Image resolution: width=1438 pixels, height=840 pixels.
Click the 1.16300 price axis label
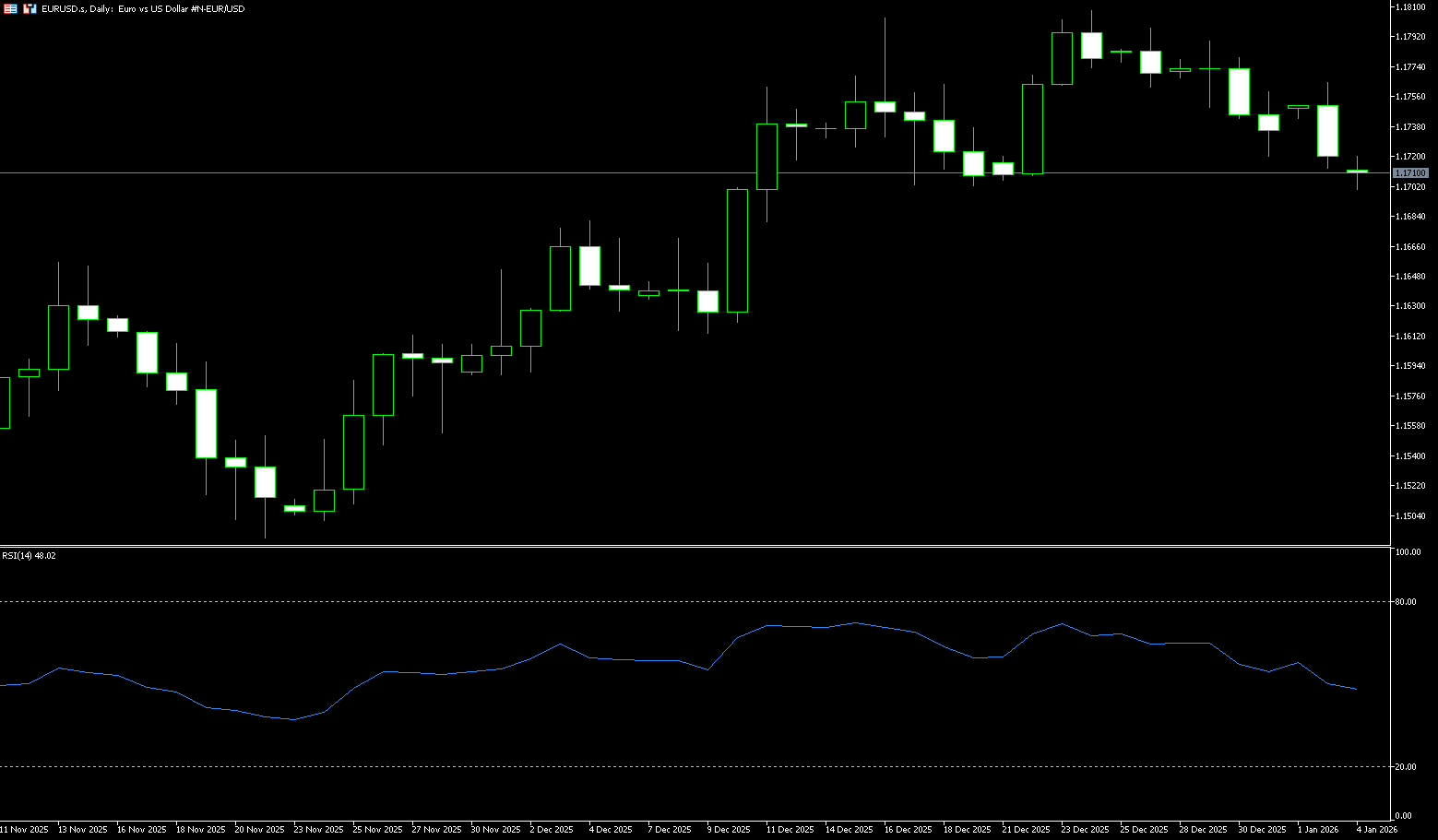(1410, 306)
